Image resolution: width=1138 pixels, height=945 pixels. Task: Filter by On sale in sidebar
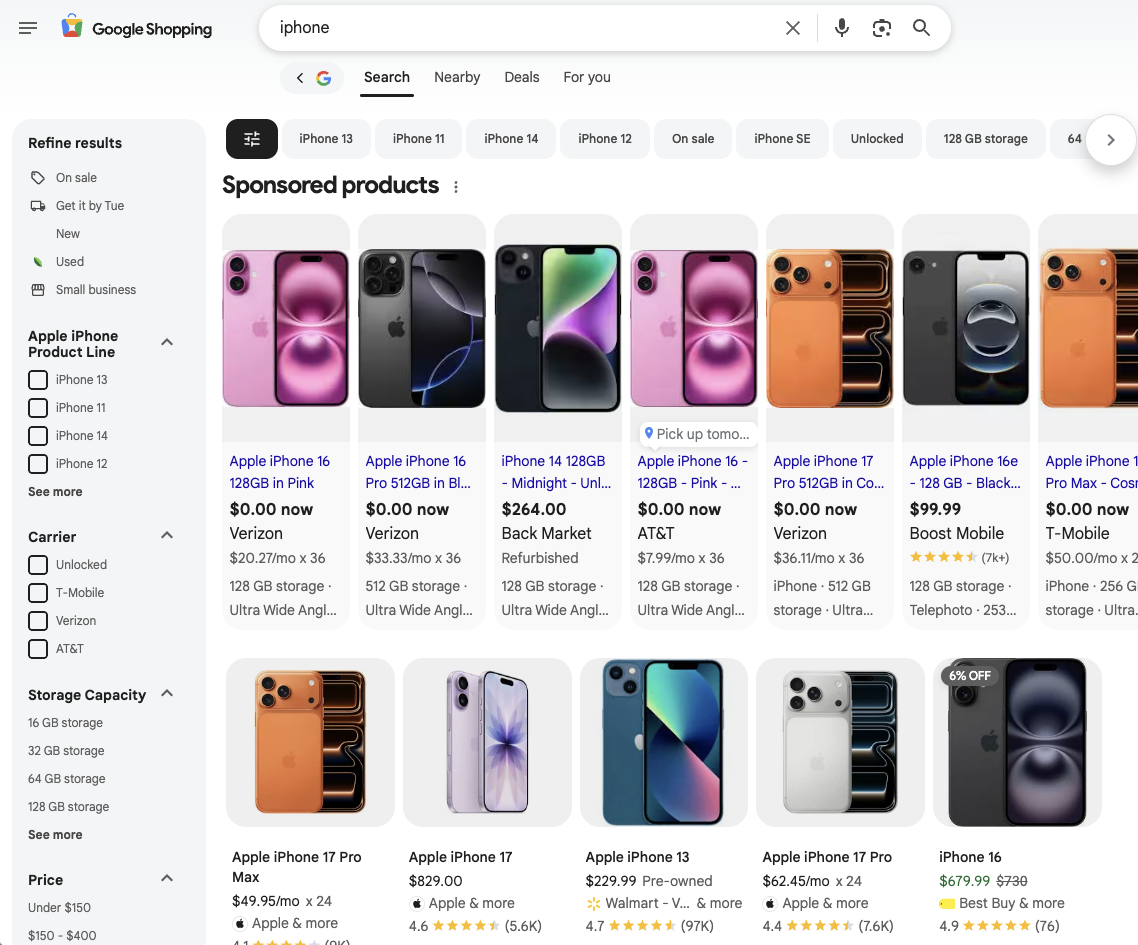click(76, 178)
